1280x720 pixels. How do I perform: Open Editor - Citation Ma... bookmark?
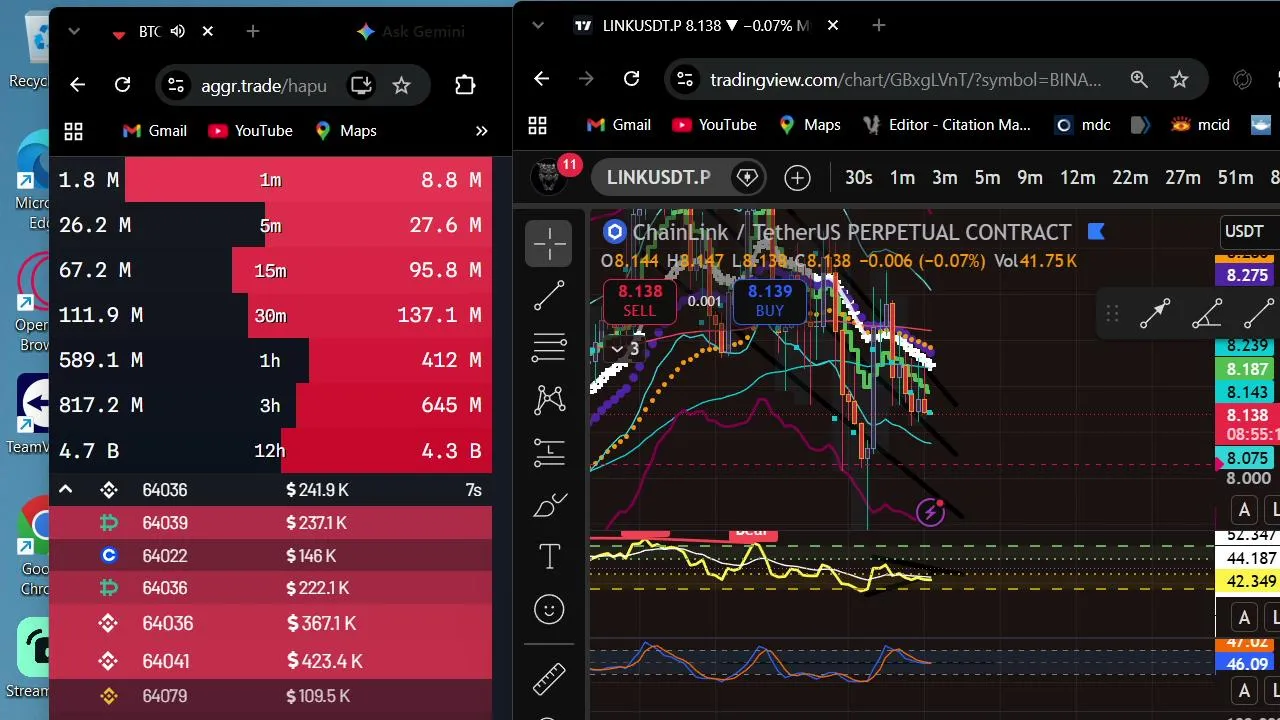point(947,125)
